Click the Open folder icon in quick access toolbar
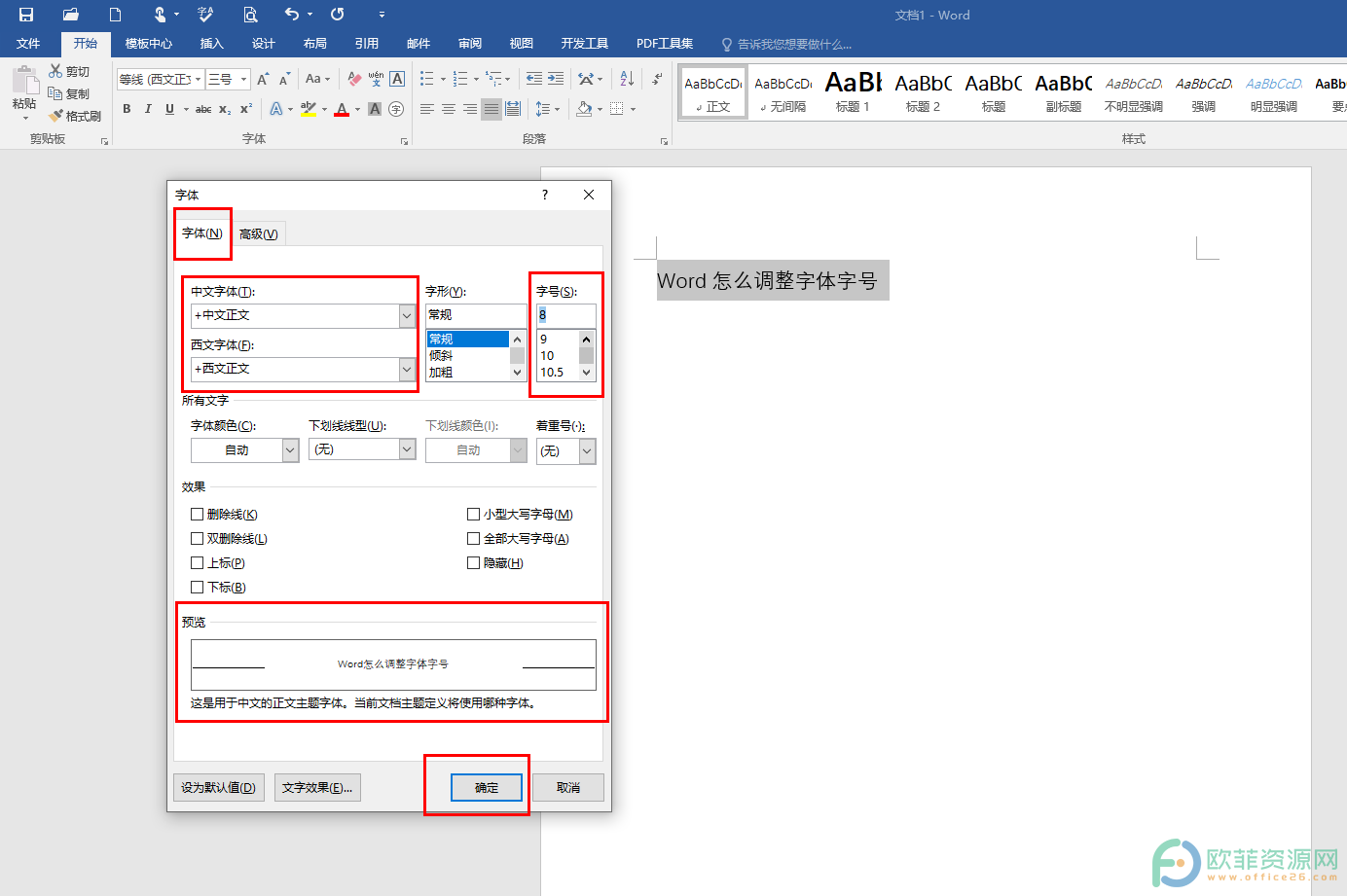 pos(70,15)
